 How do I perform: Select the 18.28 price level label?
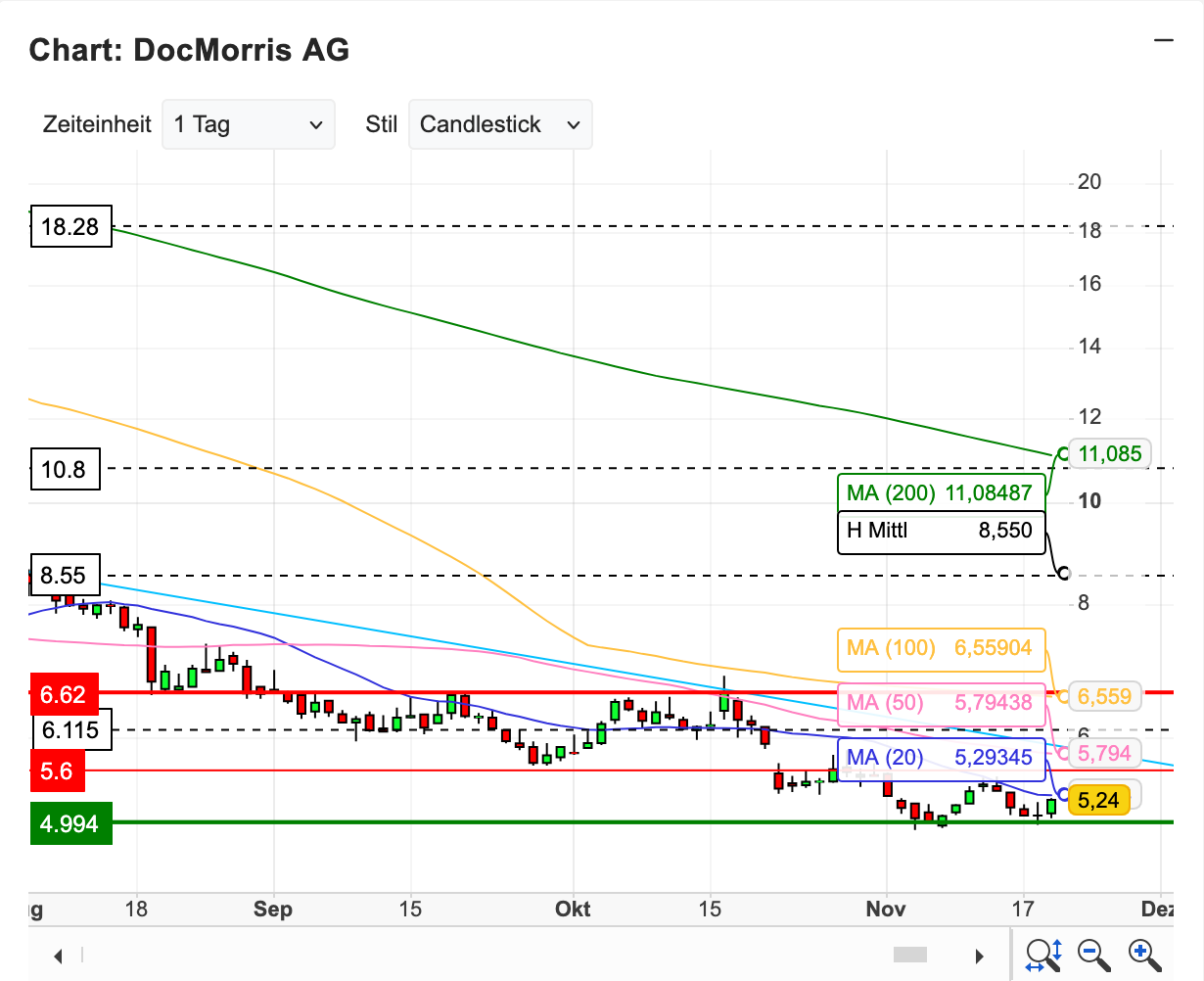[70, 227]
